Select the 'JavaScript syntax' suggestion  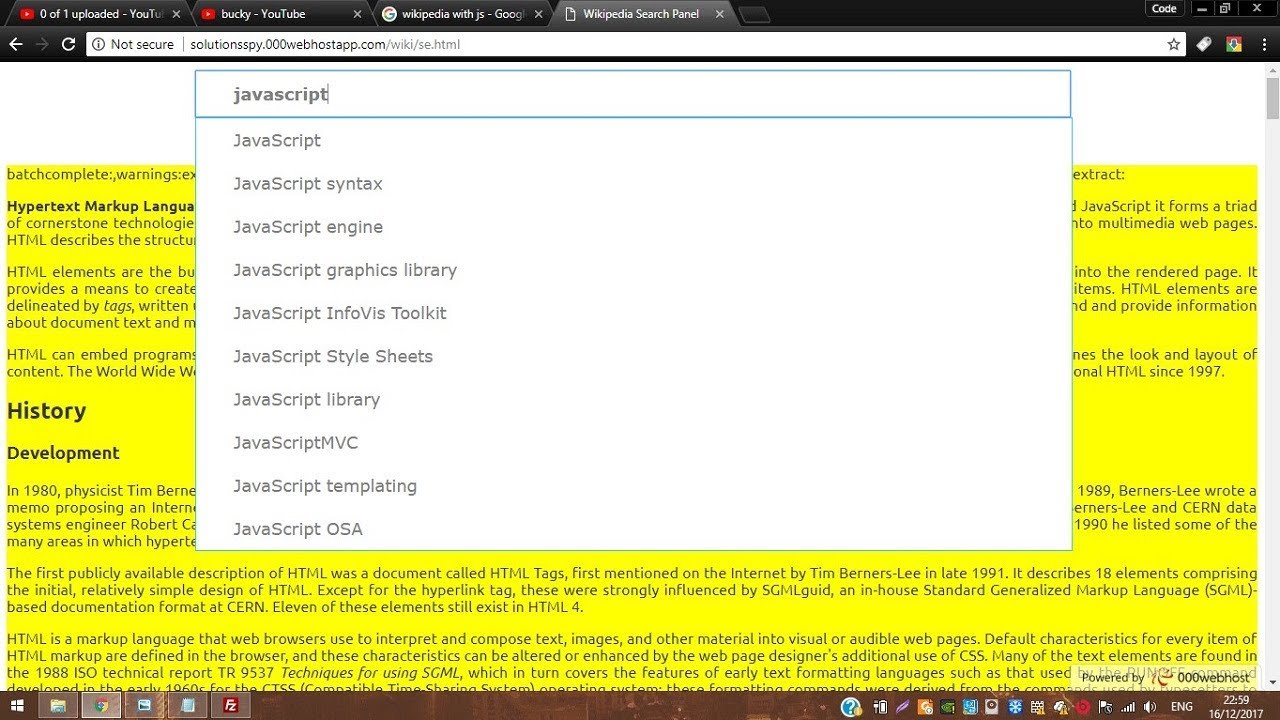(633, 183)
